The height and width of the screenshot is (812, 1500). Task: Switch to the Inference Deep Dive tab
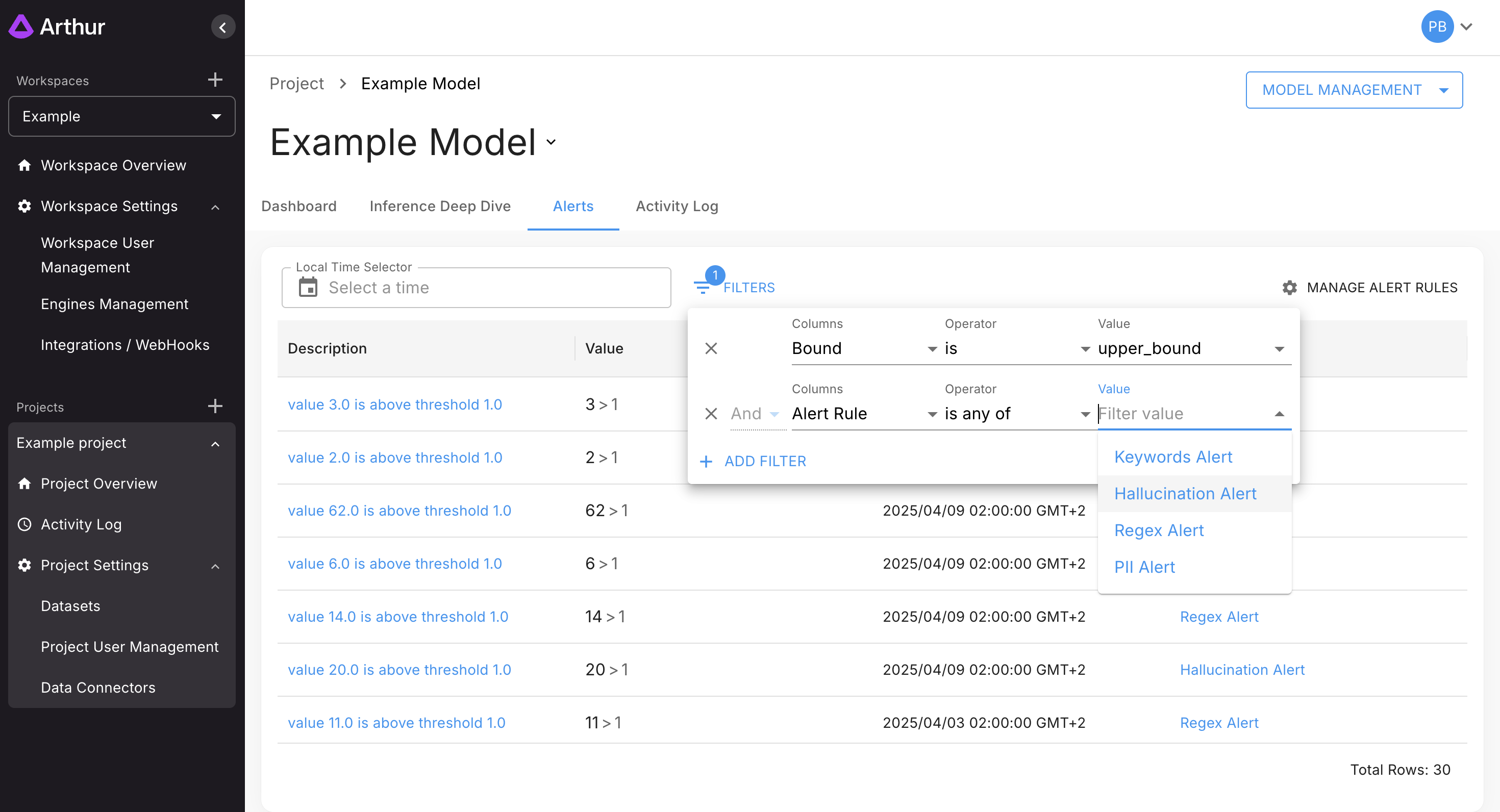point(440,206)
